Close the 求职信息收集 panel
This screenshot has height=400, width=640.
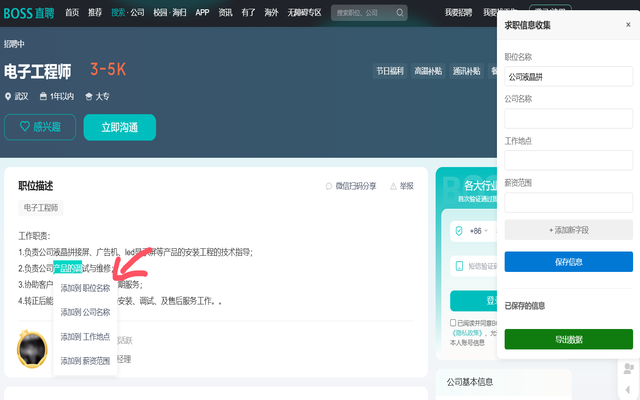(628, 25)
